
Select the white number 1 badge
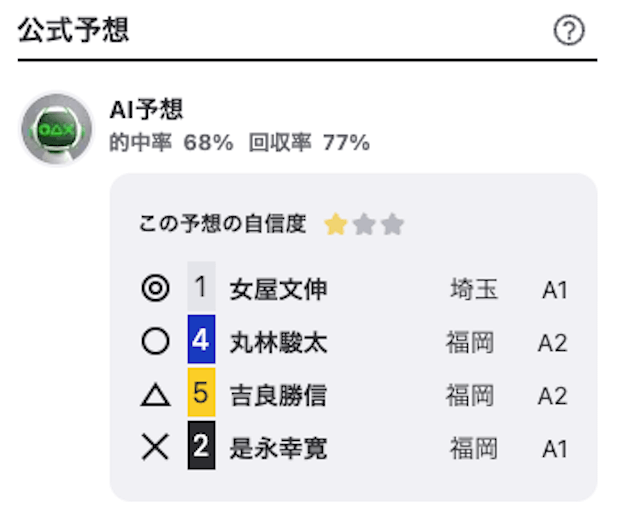[201, 286]
